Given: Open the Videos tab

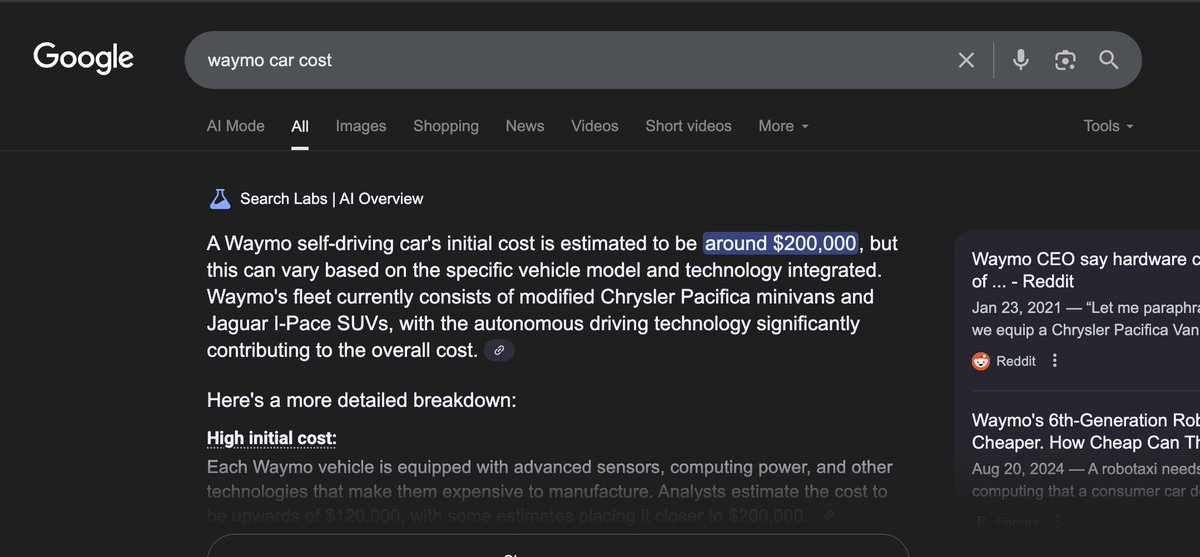Looking at the screenshot, I should click(x=595, y=126).
